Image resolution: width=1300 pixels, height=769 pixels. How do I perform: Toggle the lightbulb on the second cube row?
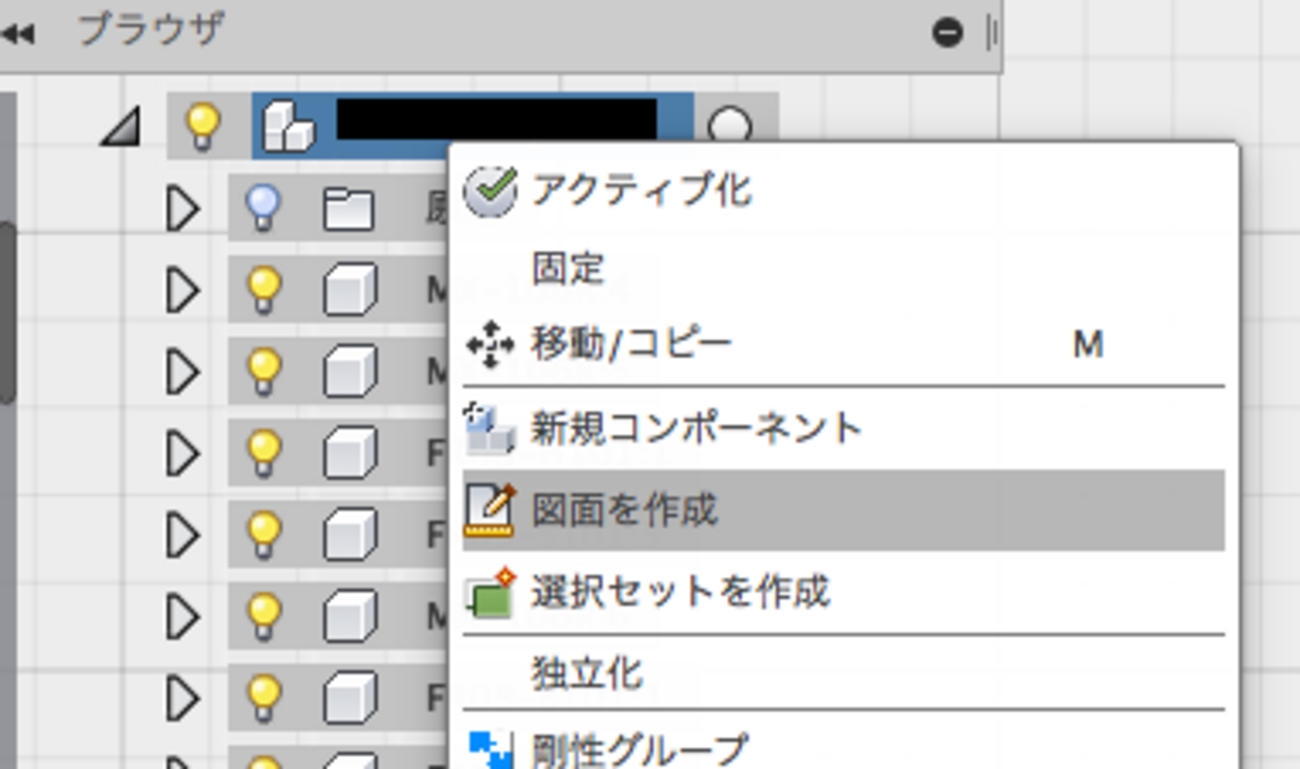(264, 372)
